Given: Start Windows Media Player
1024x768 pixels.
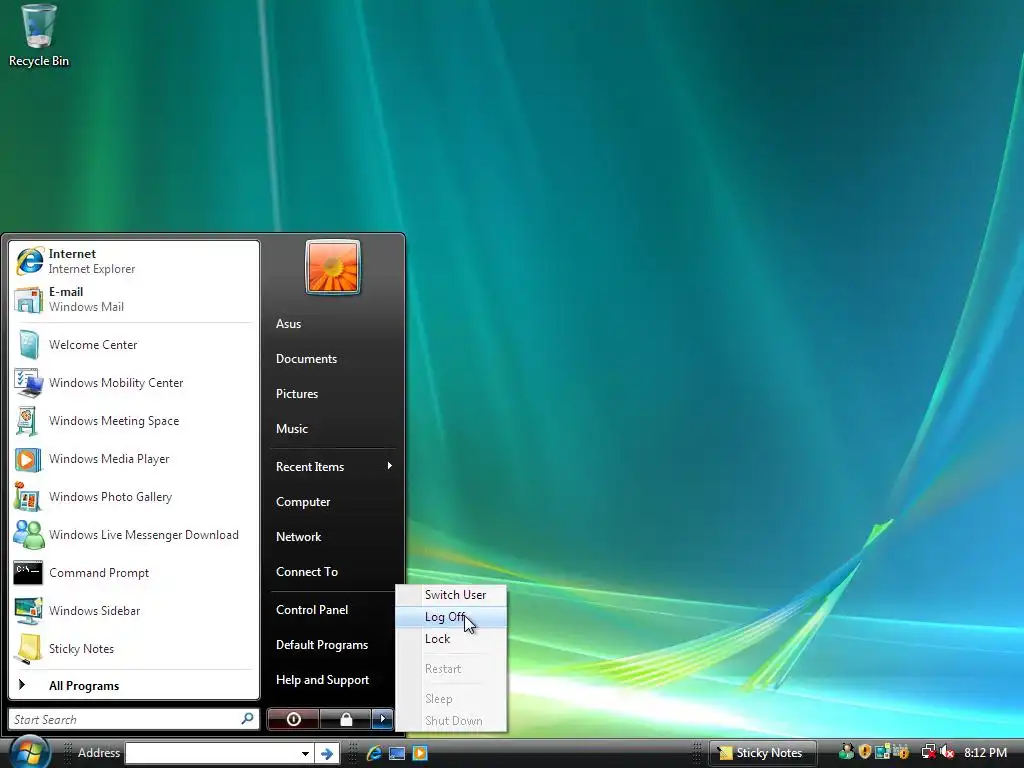Looking at the screenshot, I should pyautogui.click(x=133, y=458).
